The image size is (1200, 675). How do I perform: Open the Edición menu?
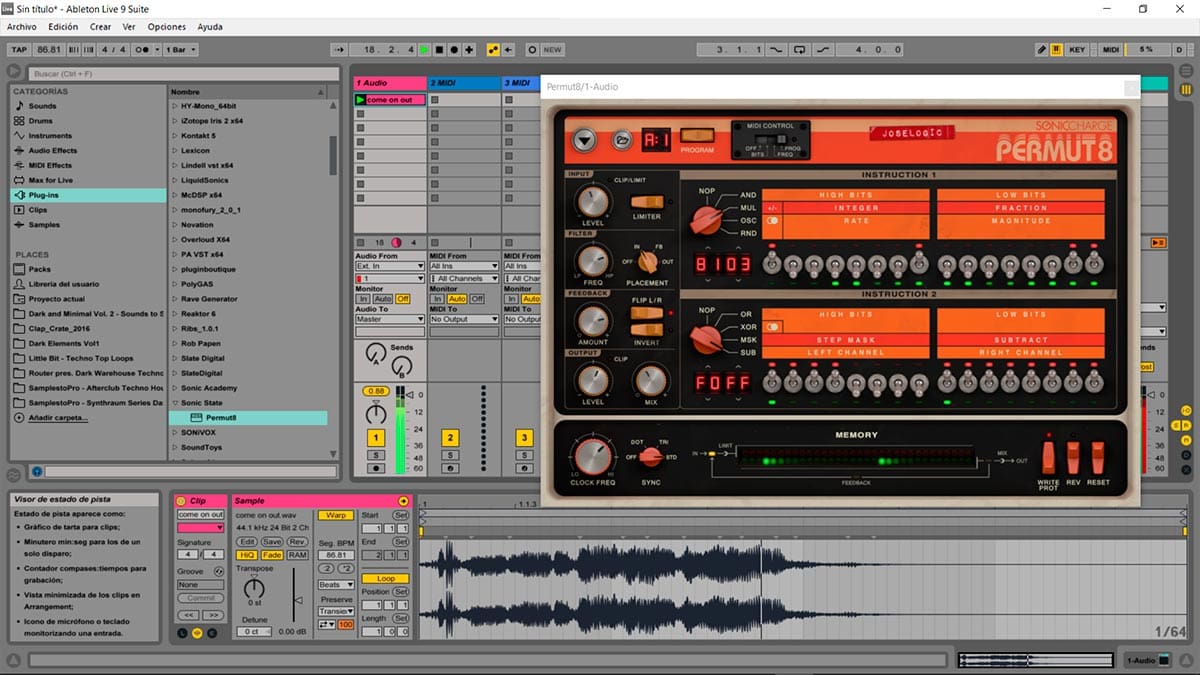tap(63, 27)
